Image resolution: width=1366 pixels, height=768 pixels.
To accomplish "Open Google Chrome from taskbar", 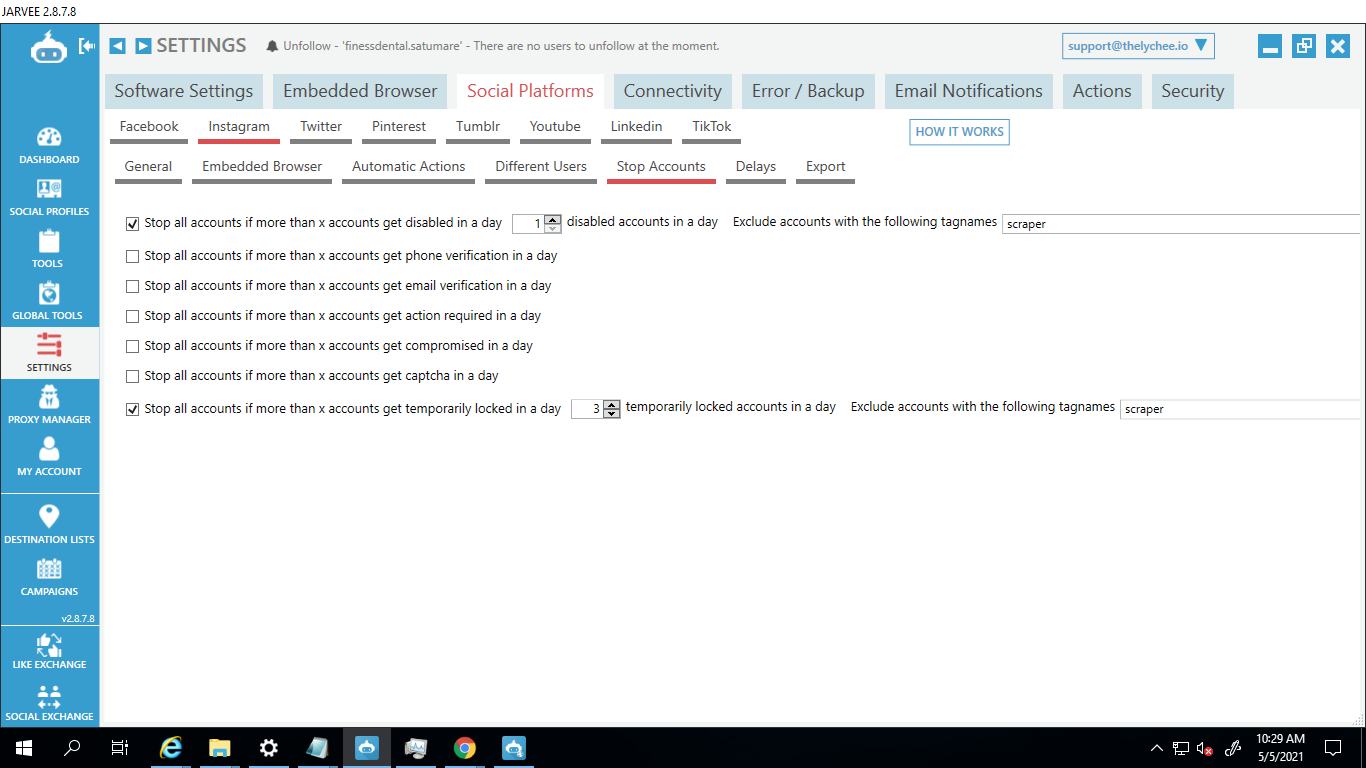I will tap(465, 748).
